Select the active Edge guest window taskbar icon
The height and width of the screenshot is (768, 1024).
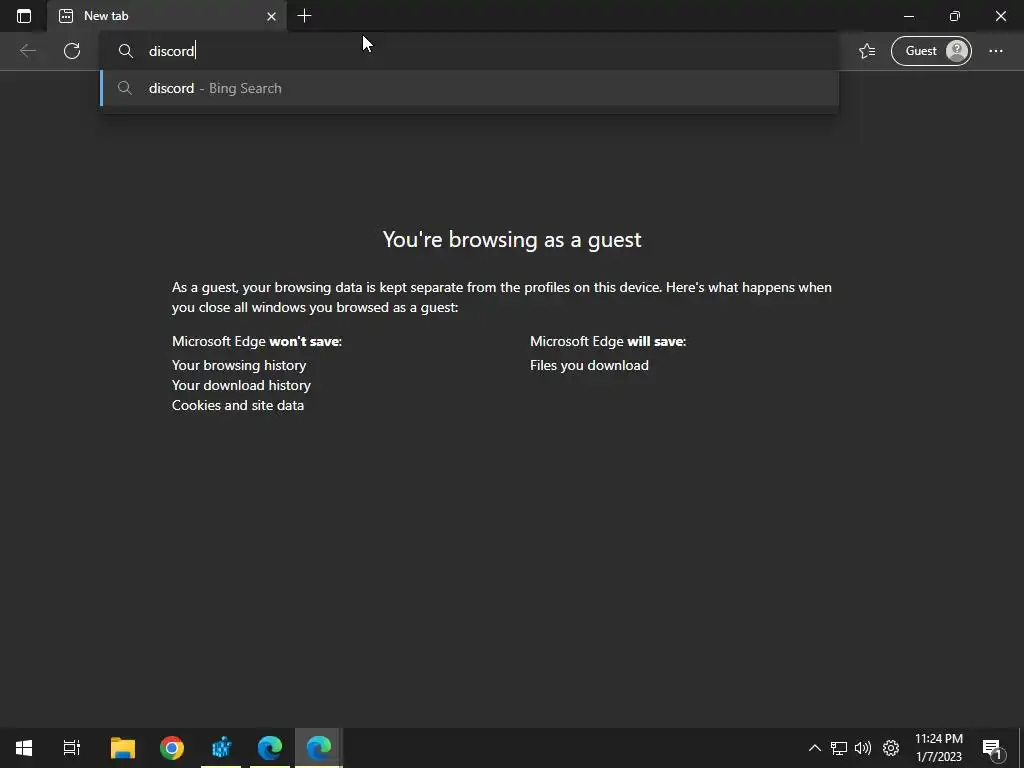[319, 748]
